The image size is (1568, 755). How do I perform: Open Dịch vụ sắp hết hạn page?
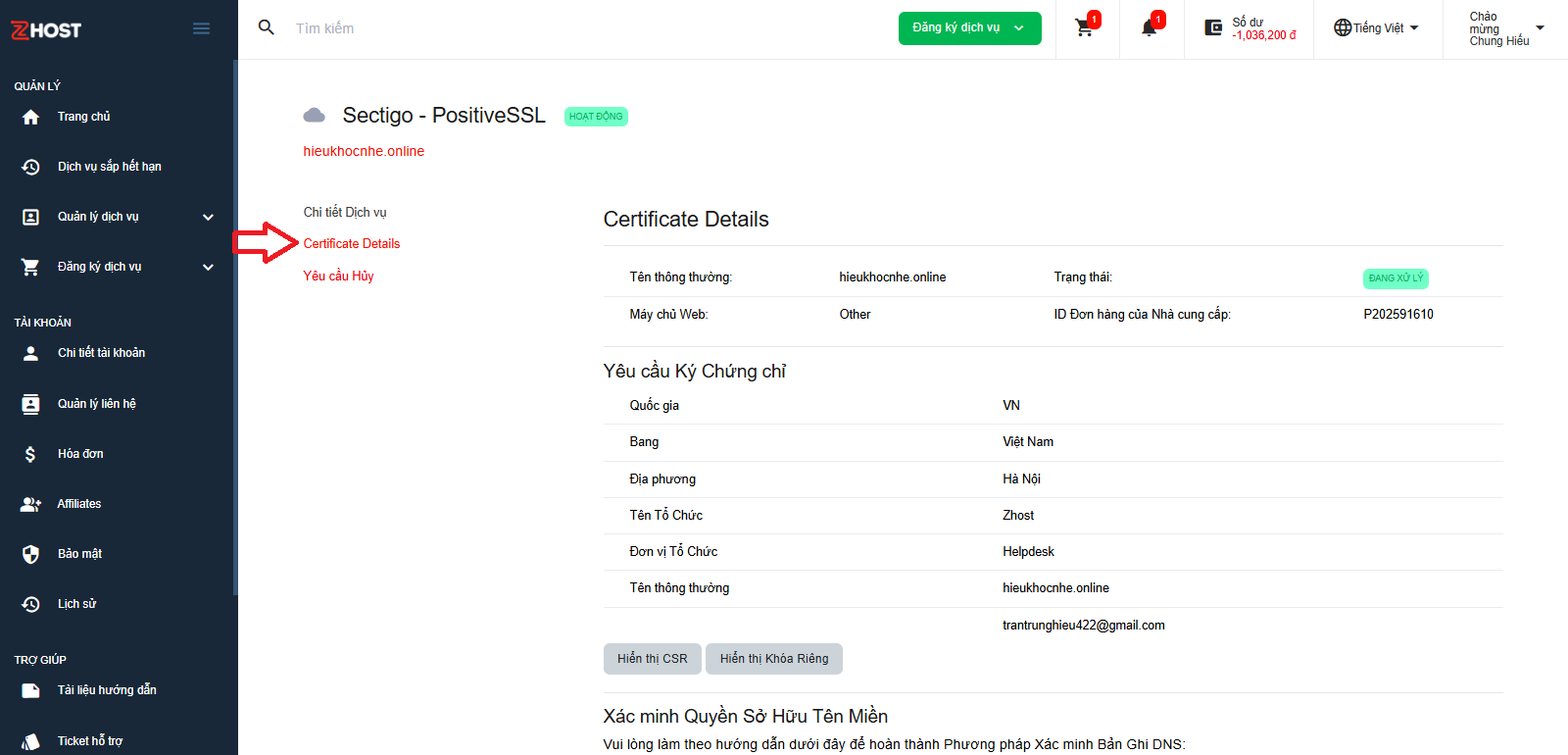click(110, 167)
